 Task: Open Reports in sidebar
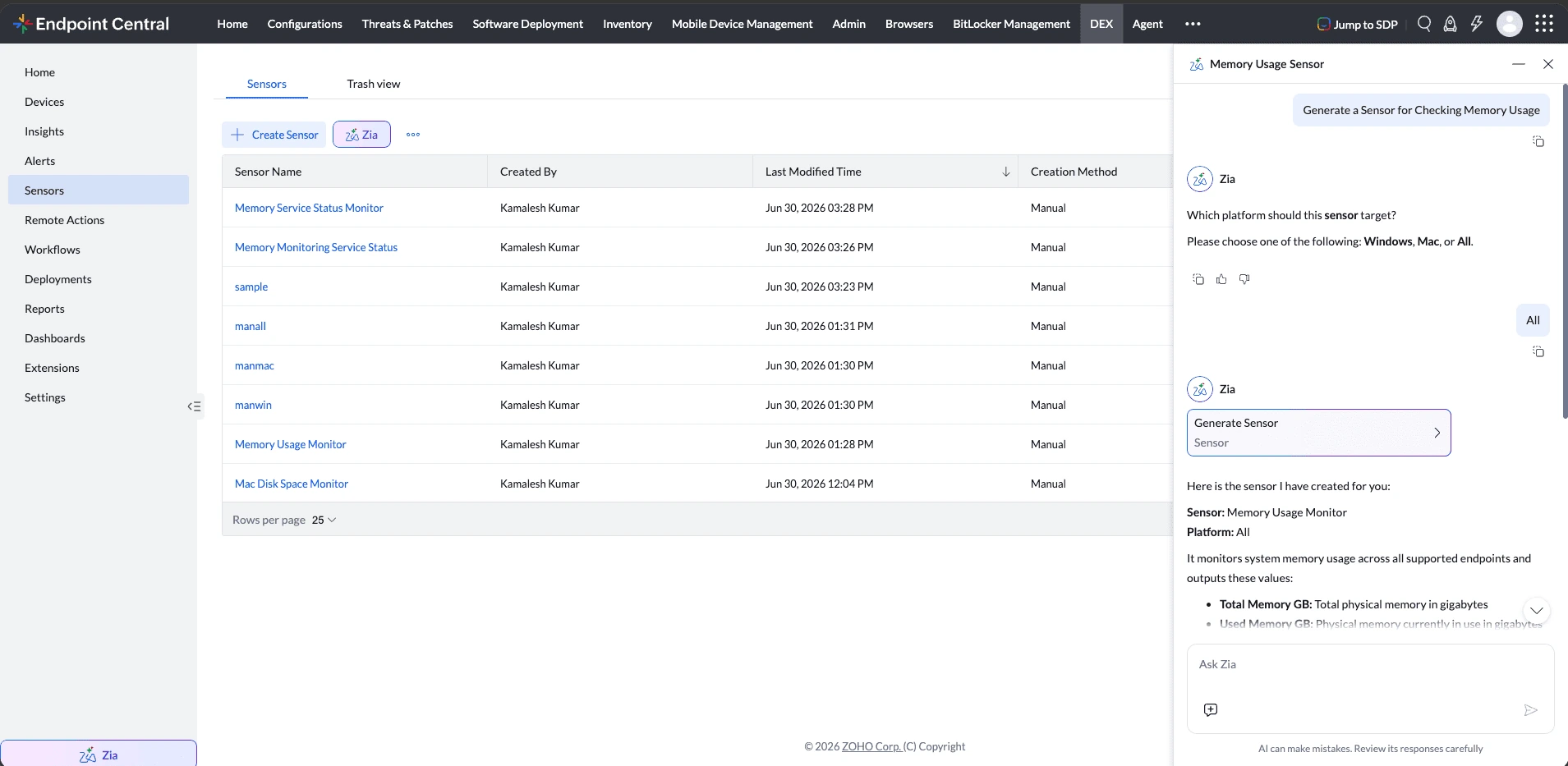pyautogui.click(x=99, y=309)
